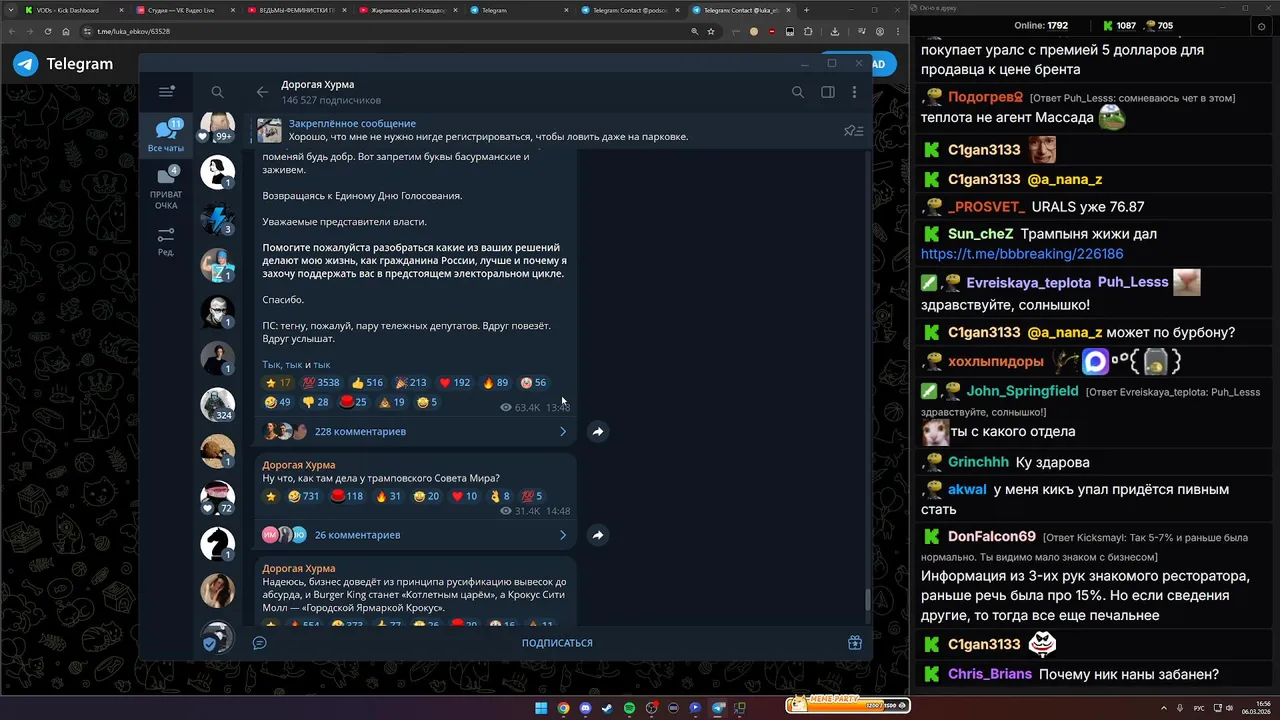The image size is (1280, 720).
Task: Open the Telegram hamburger menu
Action: [x=166, y=92]
